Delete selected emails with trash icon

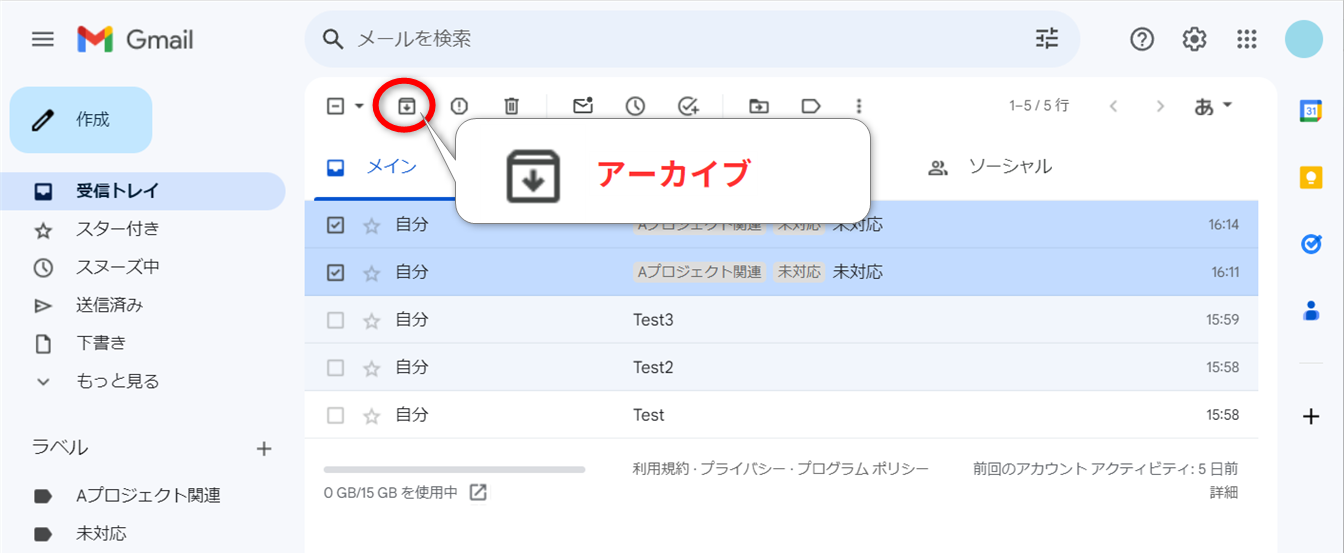click(511, 106)
